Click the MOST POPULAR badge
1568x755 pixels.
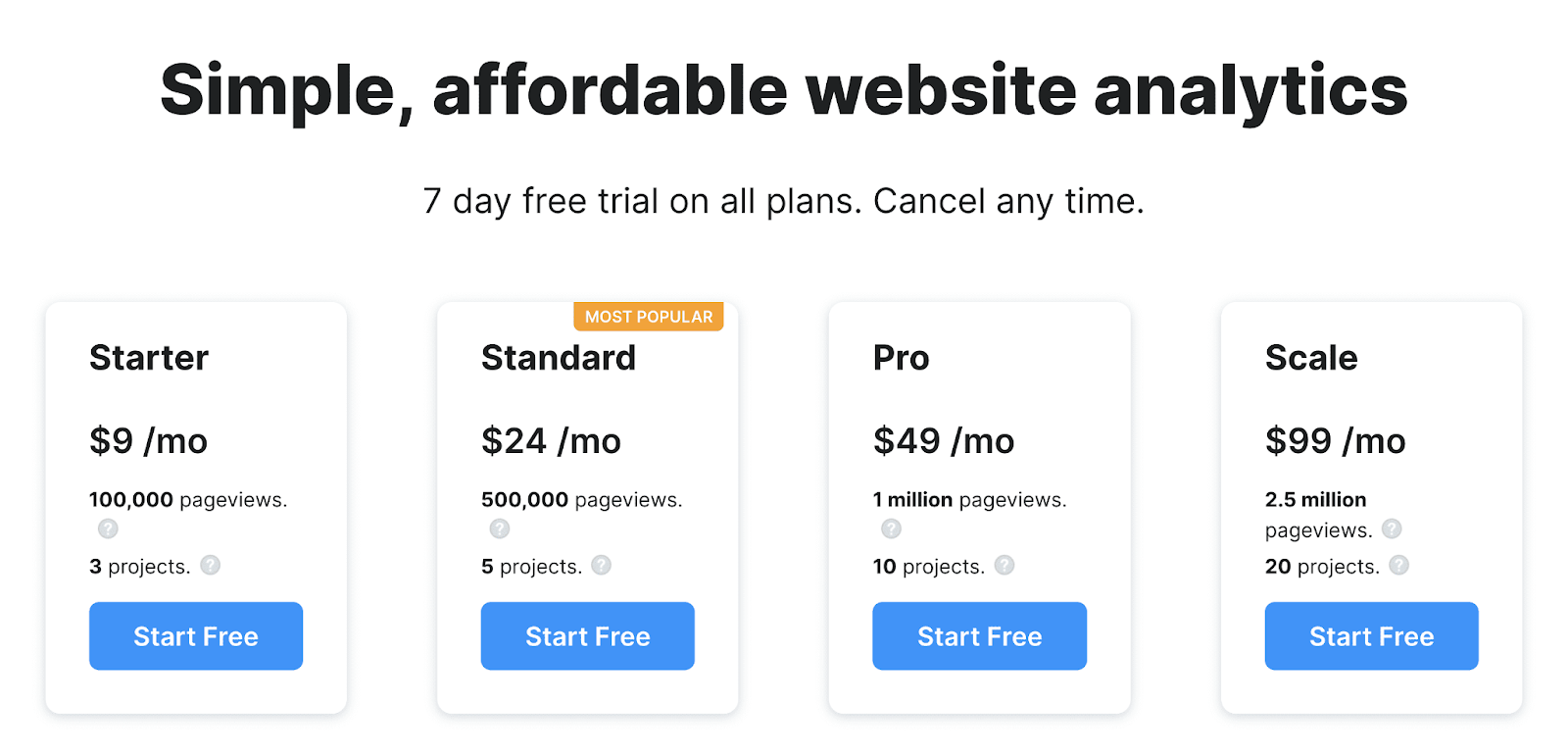tap(648, 316)
